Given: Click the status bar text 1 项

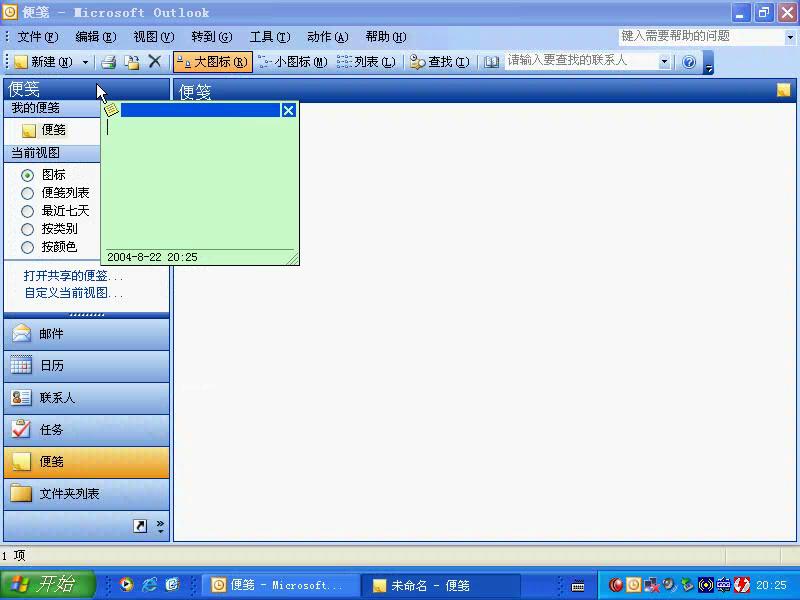Looking at the screenshot, I should [x=13, y=555].
